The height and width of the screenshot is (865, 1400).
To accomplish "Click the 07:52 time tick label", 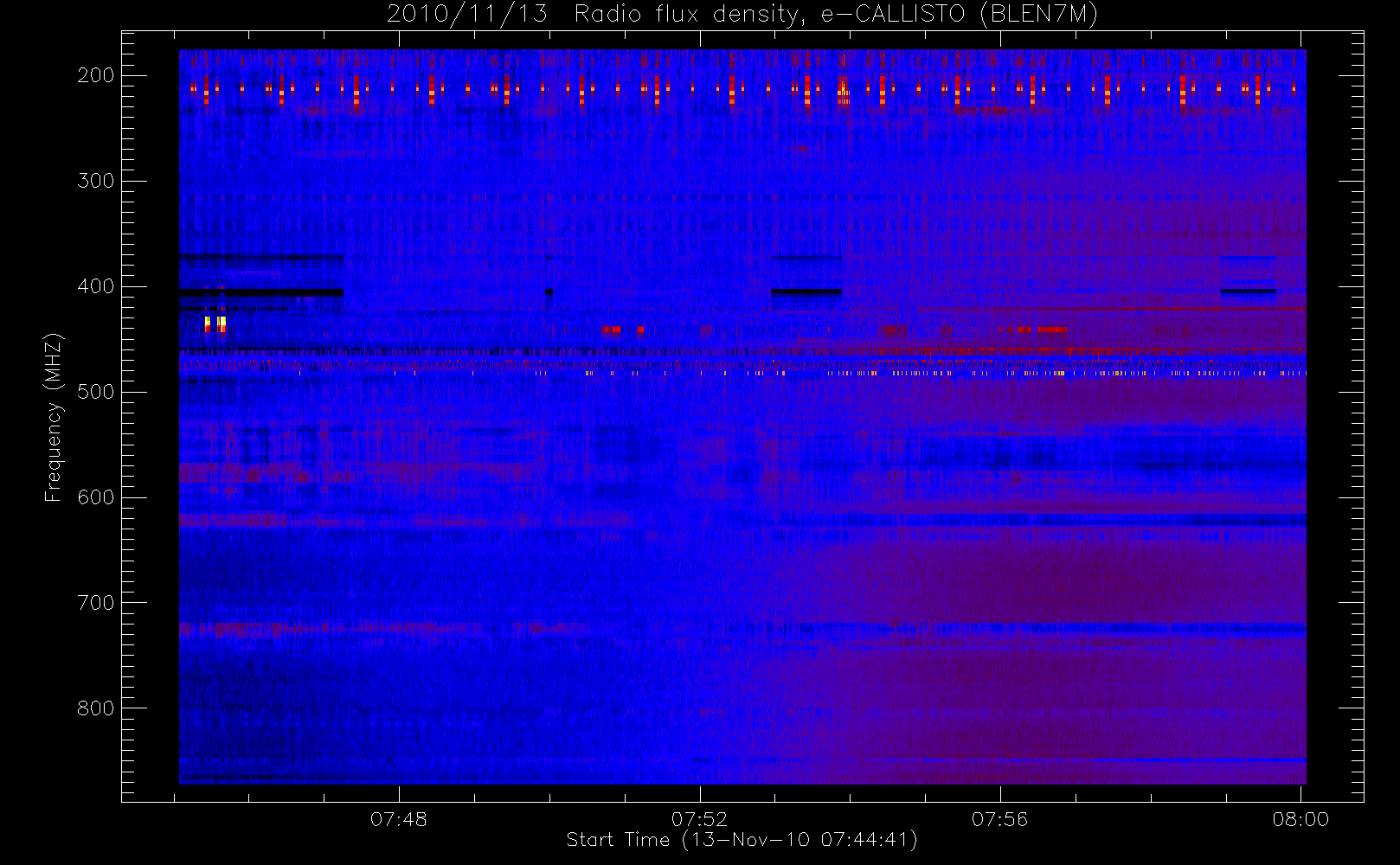I will (699, 819).
